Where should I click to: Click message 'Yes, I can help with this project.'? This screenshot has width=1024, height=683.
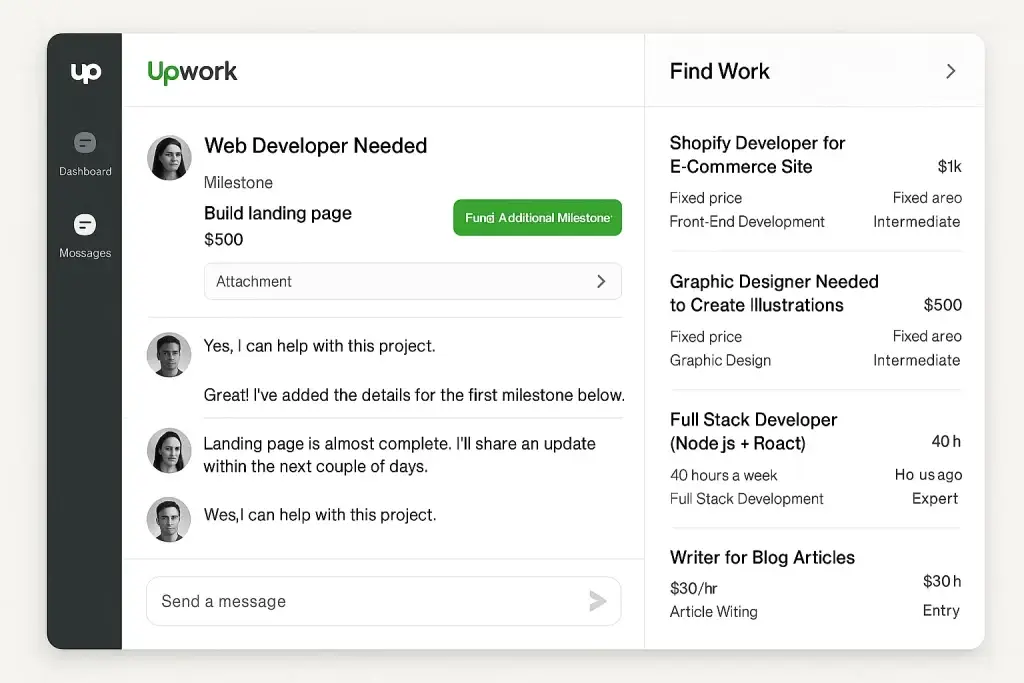319,346
